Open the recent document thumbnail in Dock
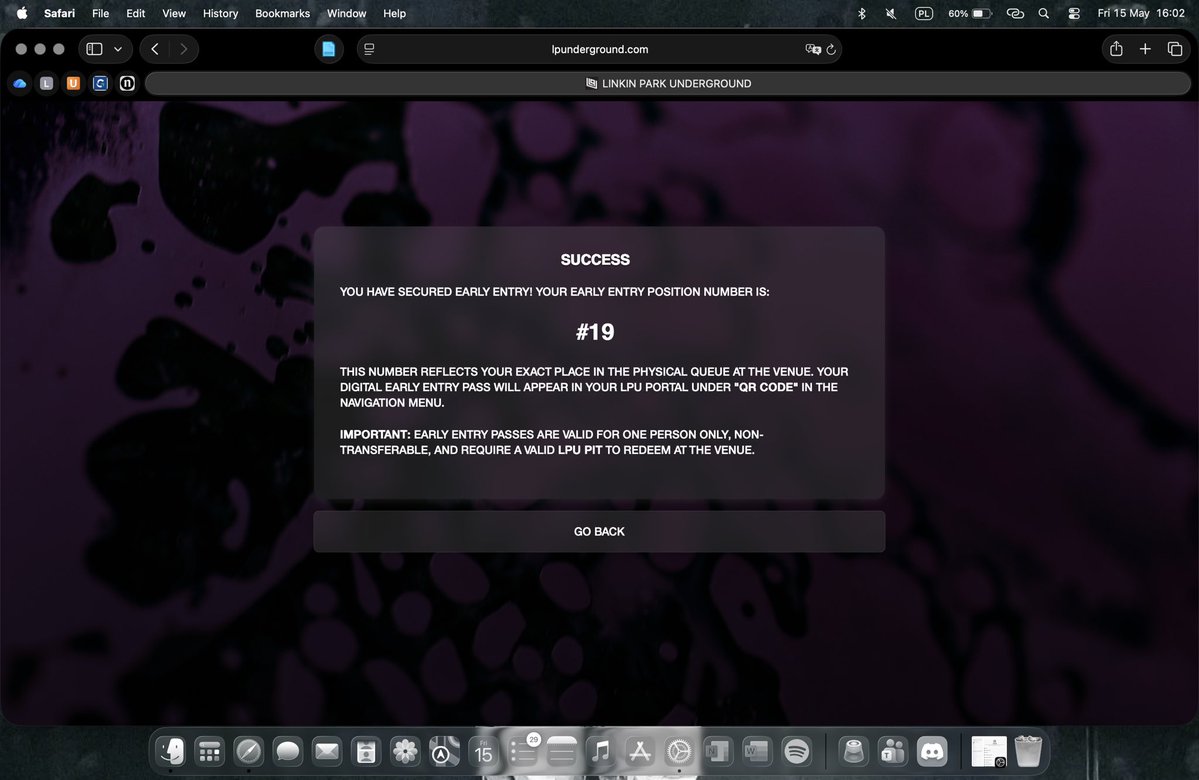This screenshot has width=1199, height=780. [989, 752]
